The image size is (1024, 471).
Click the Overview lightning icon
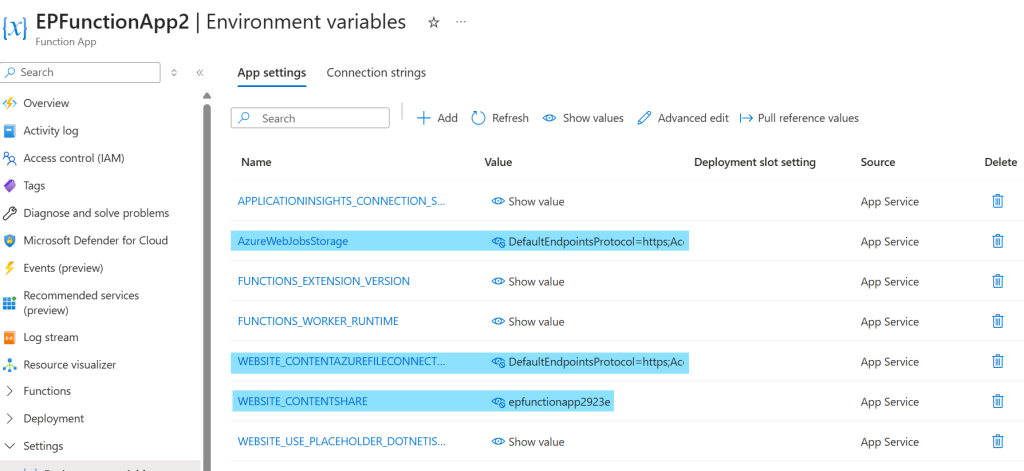10,103
